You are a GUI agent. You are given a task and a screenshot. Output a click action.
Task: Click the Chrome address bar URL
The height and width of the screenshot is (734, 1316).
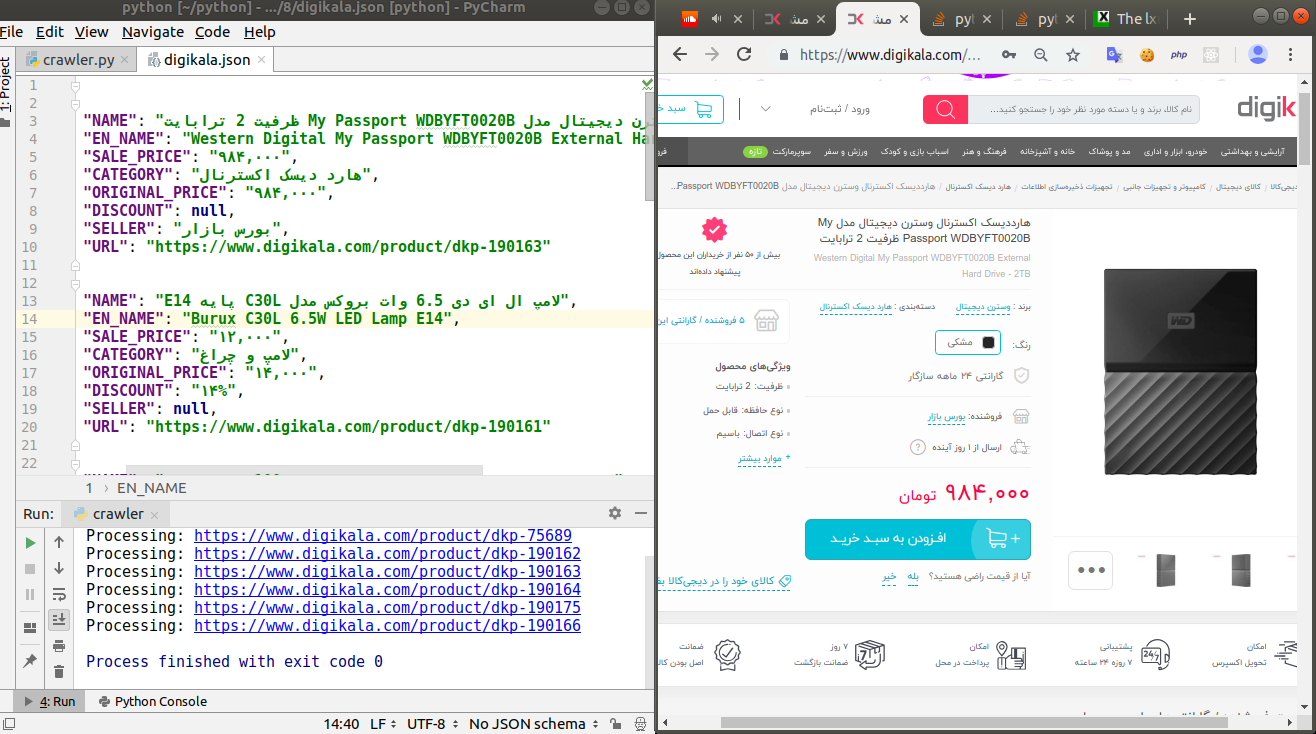890,55
